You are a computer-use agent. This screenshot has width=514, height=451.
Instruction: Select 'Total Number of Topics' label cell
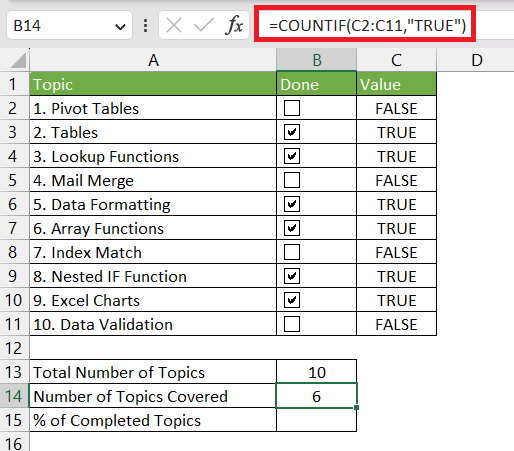pos(153,372)
